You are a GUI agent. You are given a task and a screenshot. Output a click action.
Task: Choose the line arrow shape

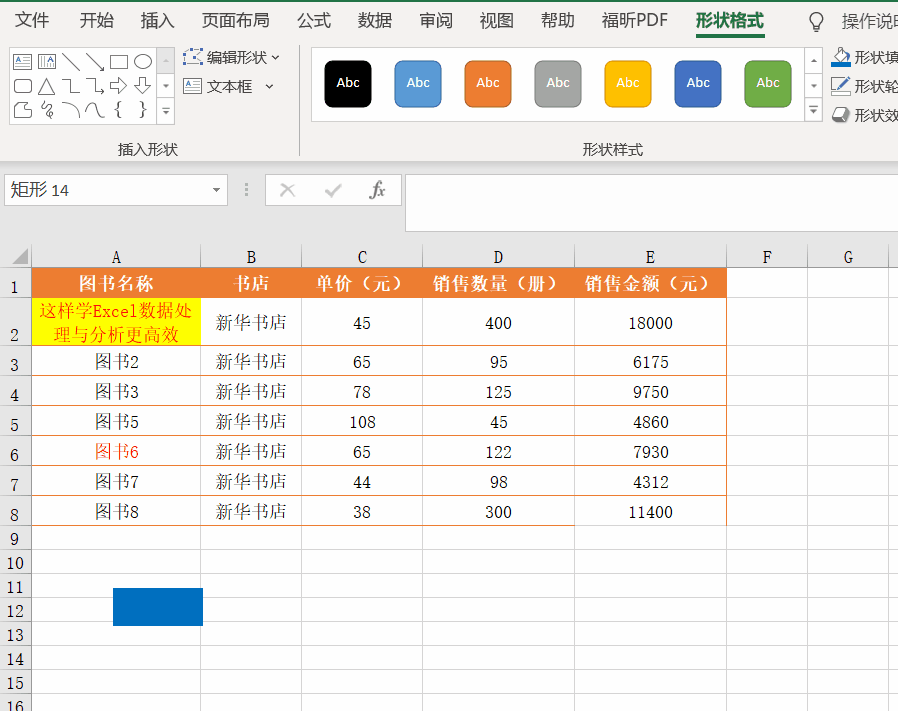click(94, 61)
